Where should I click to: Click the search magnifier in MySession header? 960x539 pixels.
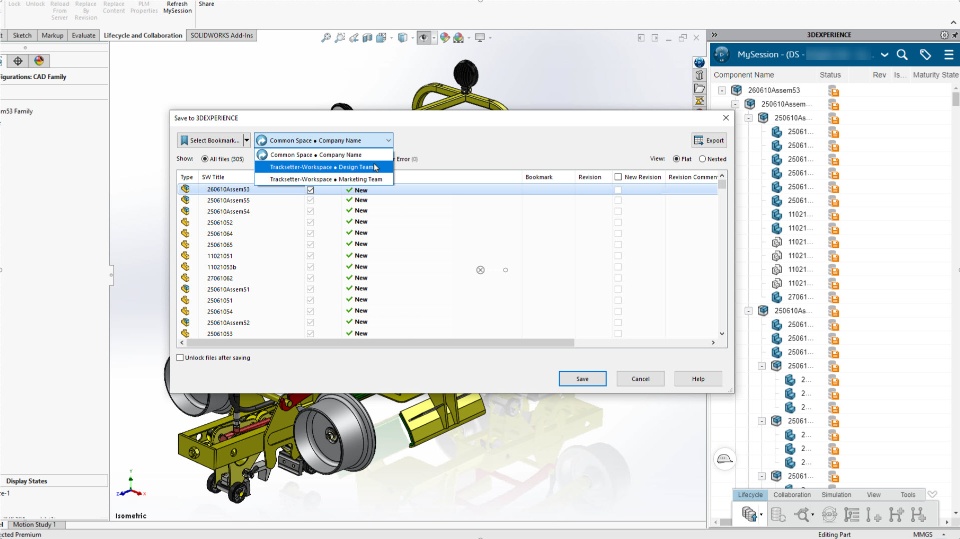pos(902,55)
